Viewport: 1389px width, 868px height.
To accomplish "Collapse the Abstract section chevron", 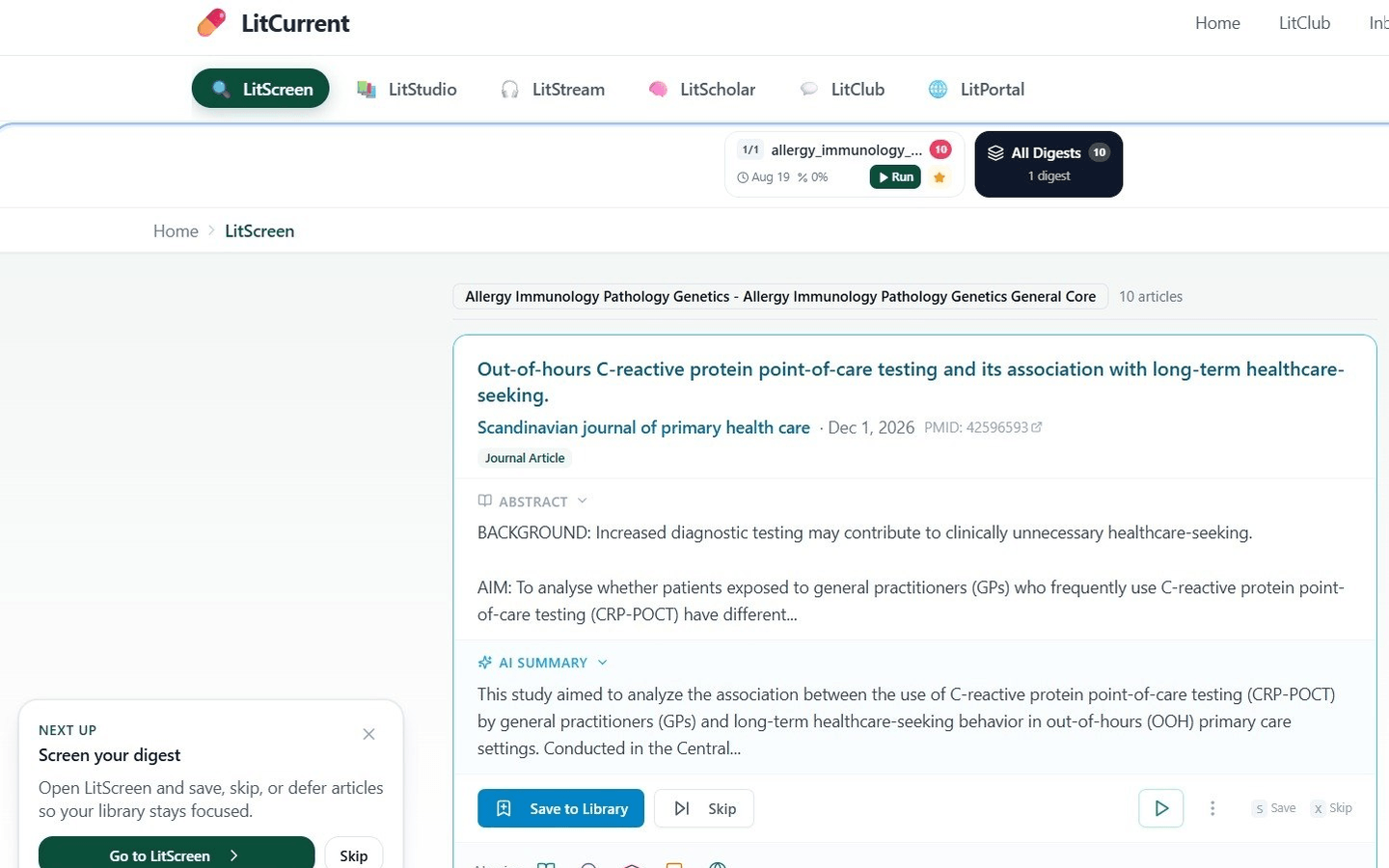I will click(582, 501).
